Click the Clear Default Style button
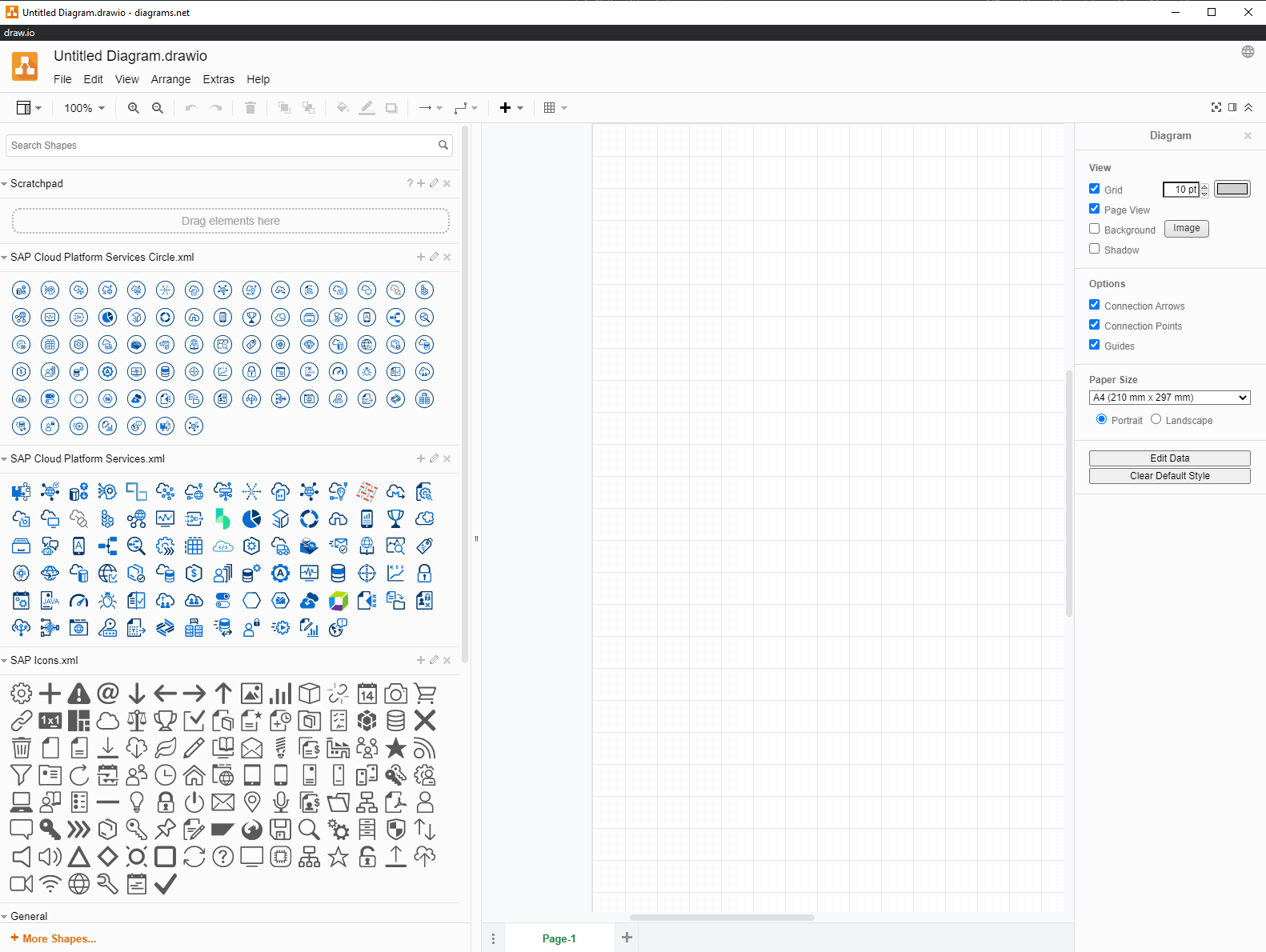This screenshot has width=1266, height=952. pyautogui.click(x=1169, y=476)
